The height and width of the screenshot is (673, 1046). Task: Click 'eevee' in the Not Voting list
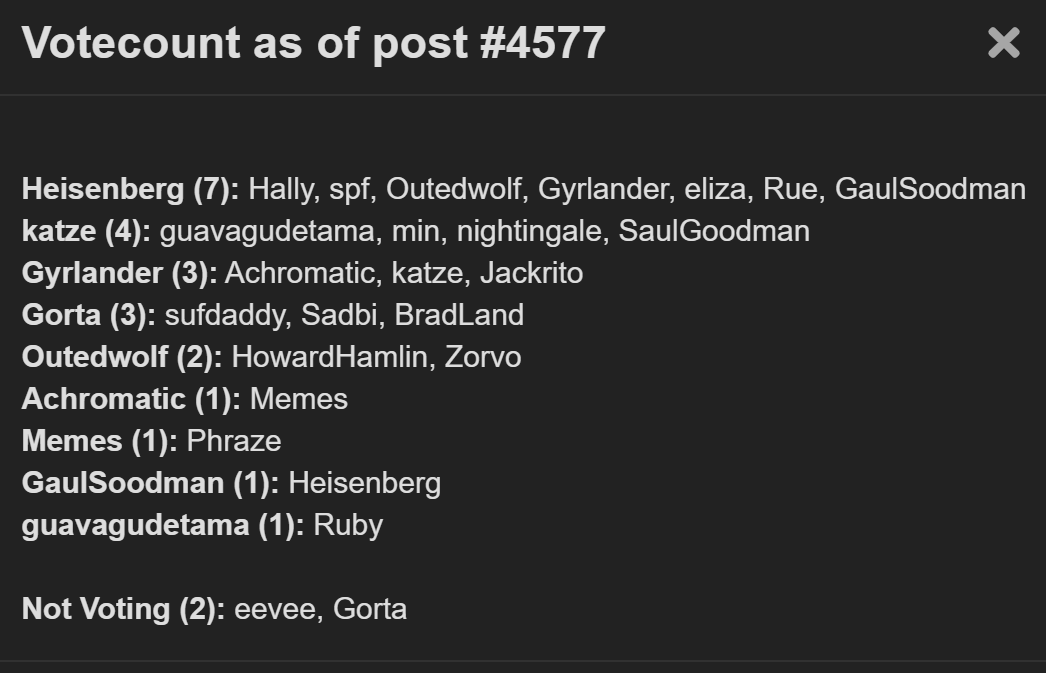(x=278, y=610)
